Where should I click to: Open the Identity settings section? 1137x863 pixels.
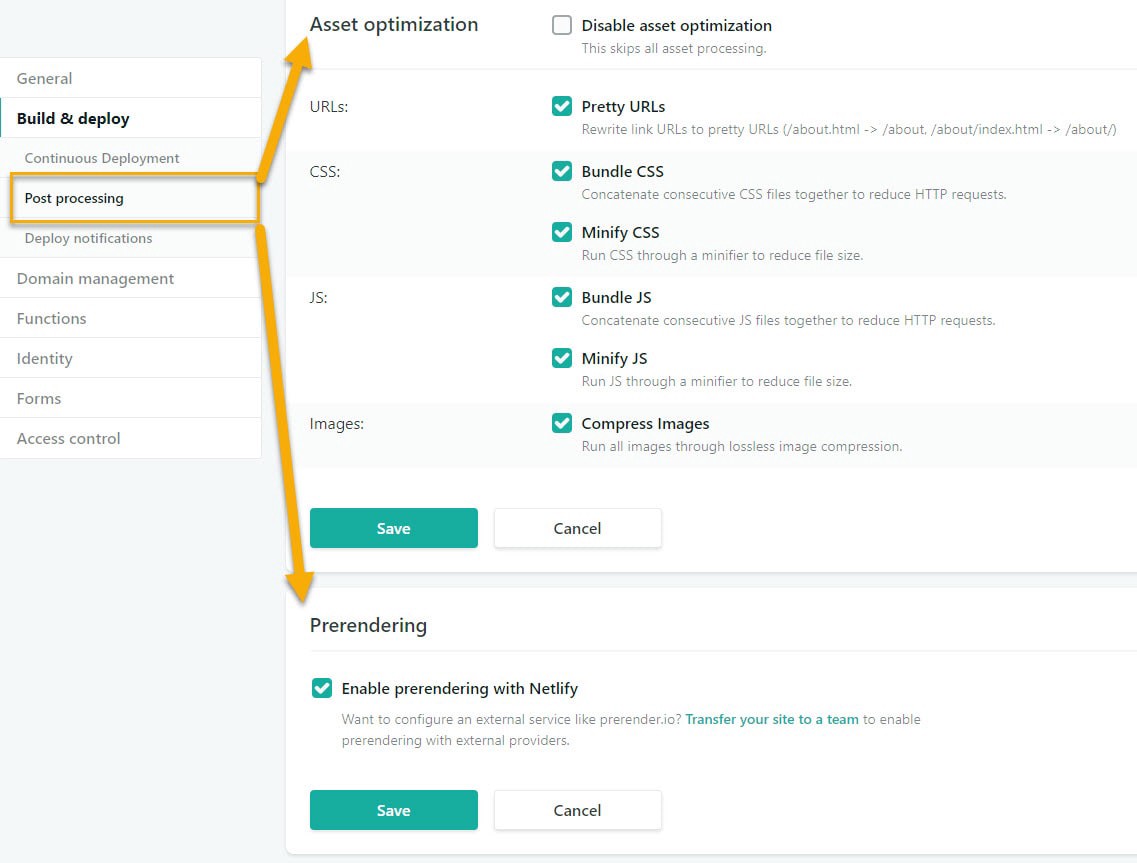point(45,358)
